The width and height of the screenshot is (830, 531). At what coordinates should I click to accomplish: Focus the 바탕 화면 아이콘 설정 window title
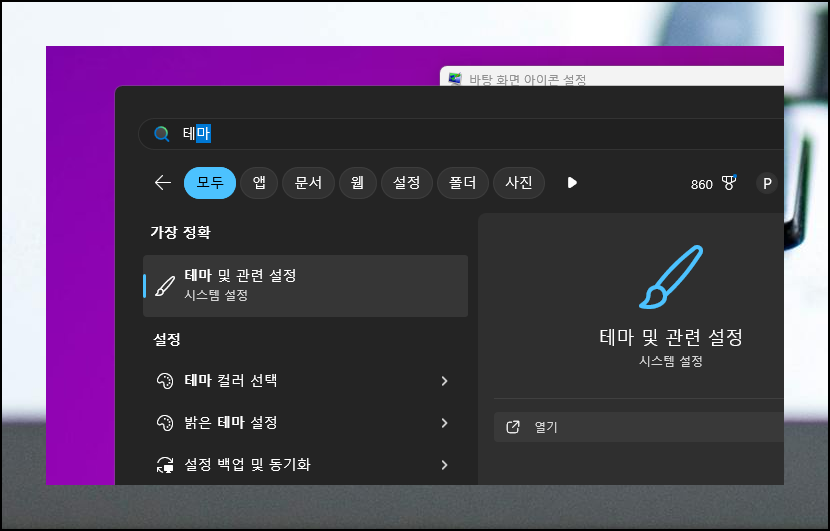click(x=528, y=79)
